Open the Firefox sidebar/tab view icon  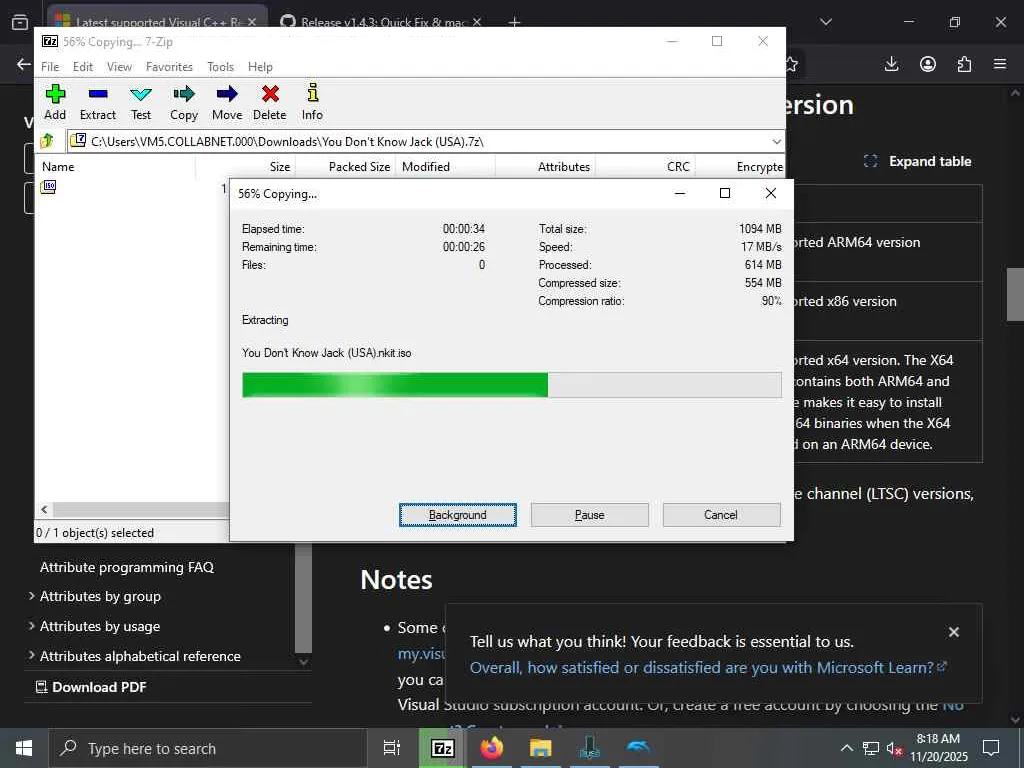[20, 22]
